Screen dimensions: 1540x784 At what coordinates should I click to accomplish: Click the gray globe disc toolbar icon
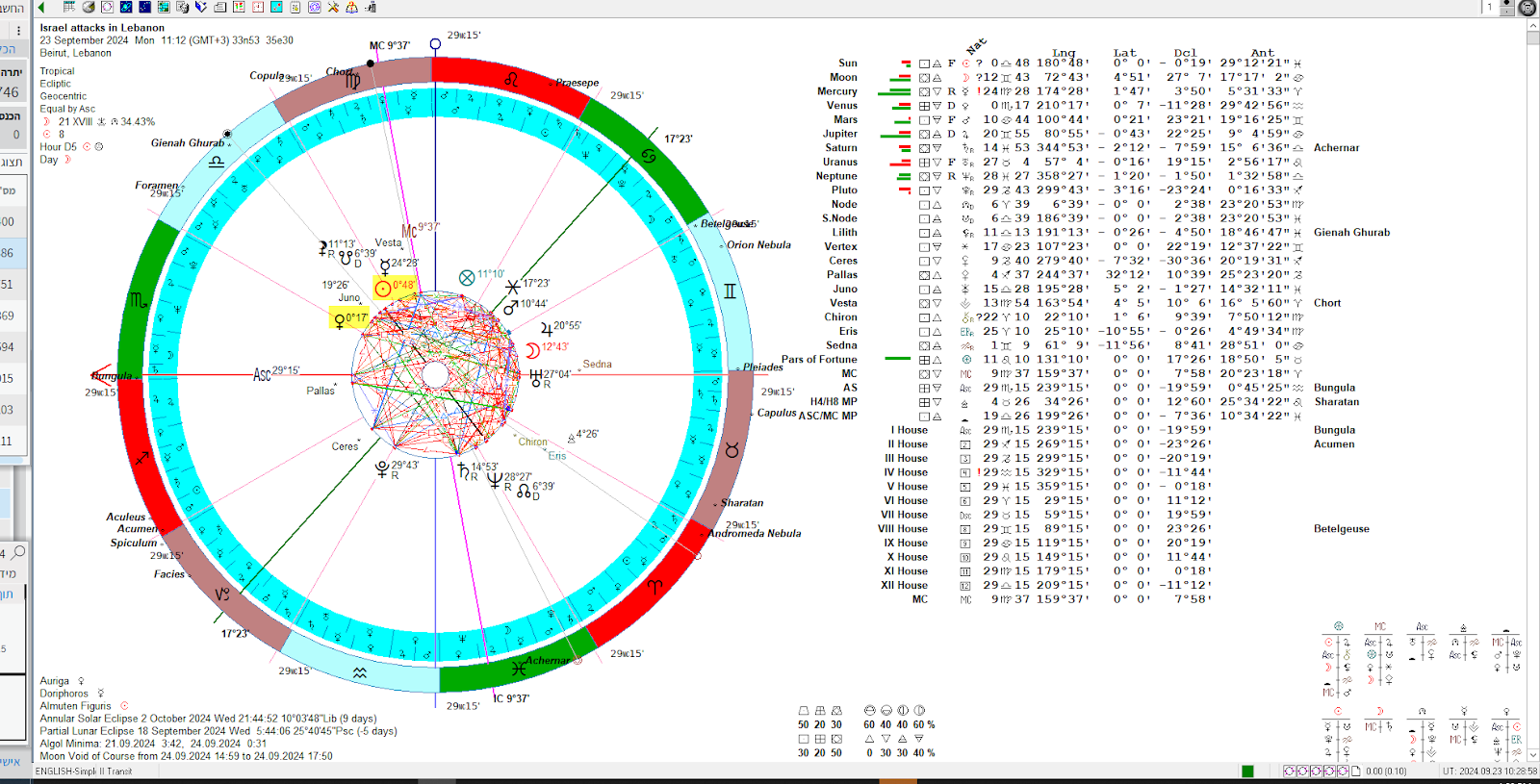[x=89, y=7]
